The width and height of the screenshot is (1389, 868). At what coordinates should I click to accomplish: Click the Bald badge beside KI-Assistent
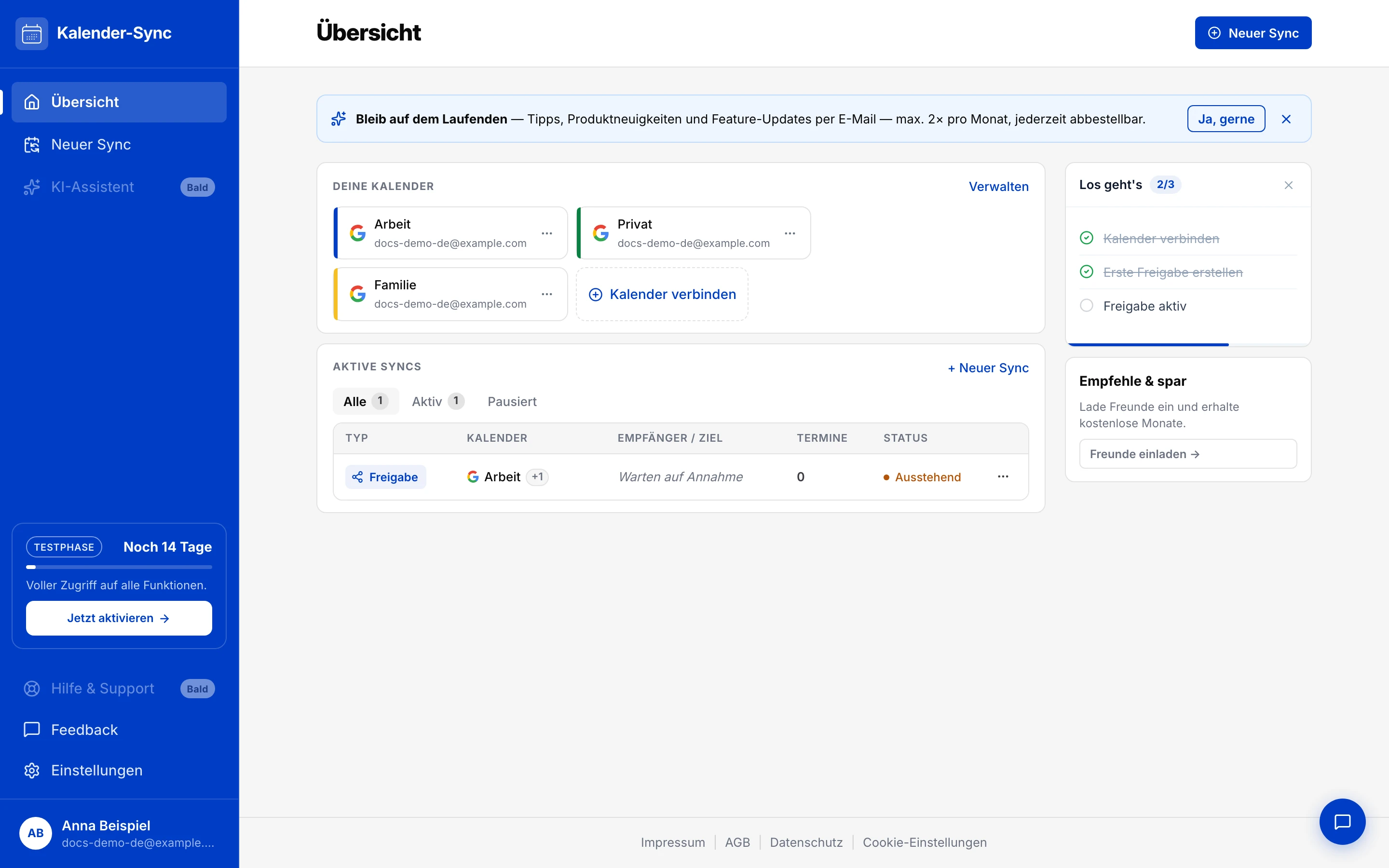[197, 187]
